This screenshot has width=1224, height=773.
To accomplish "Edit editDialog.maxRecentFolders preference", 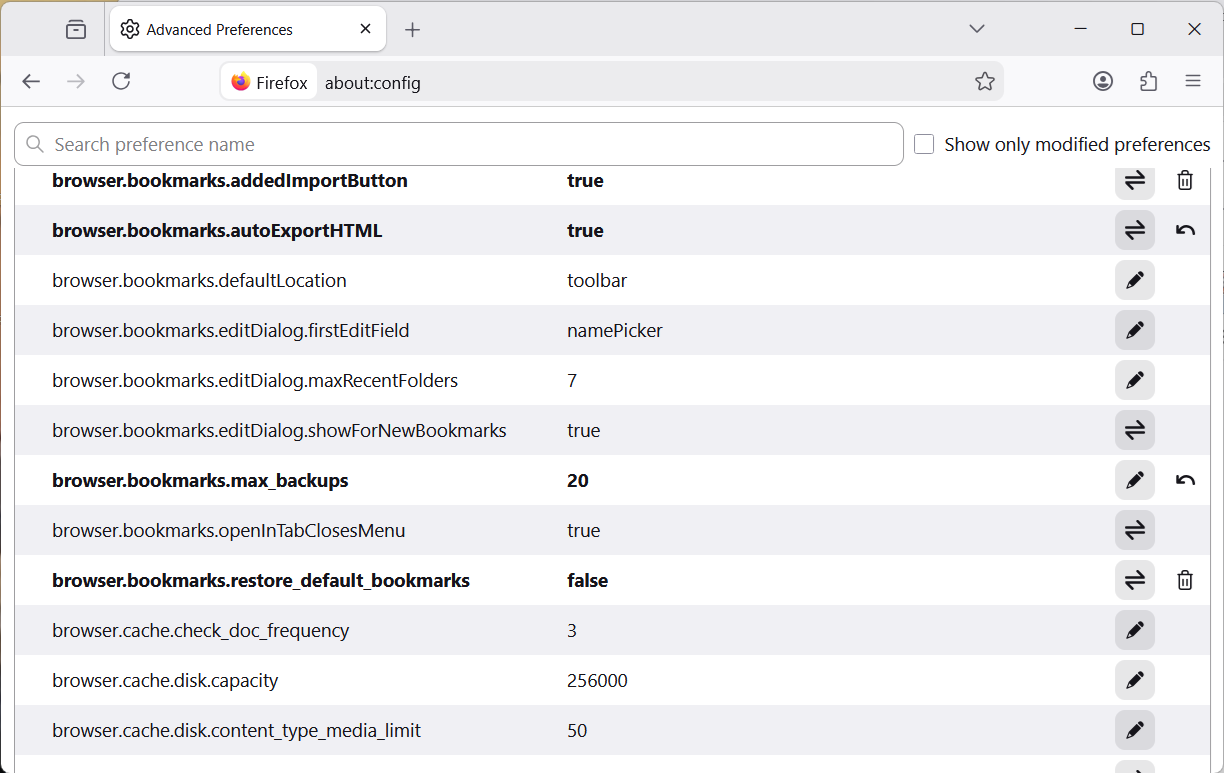I will point(1135,380).
